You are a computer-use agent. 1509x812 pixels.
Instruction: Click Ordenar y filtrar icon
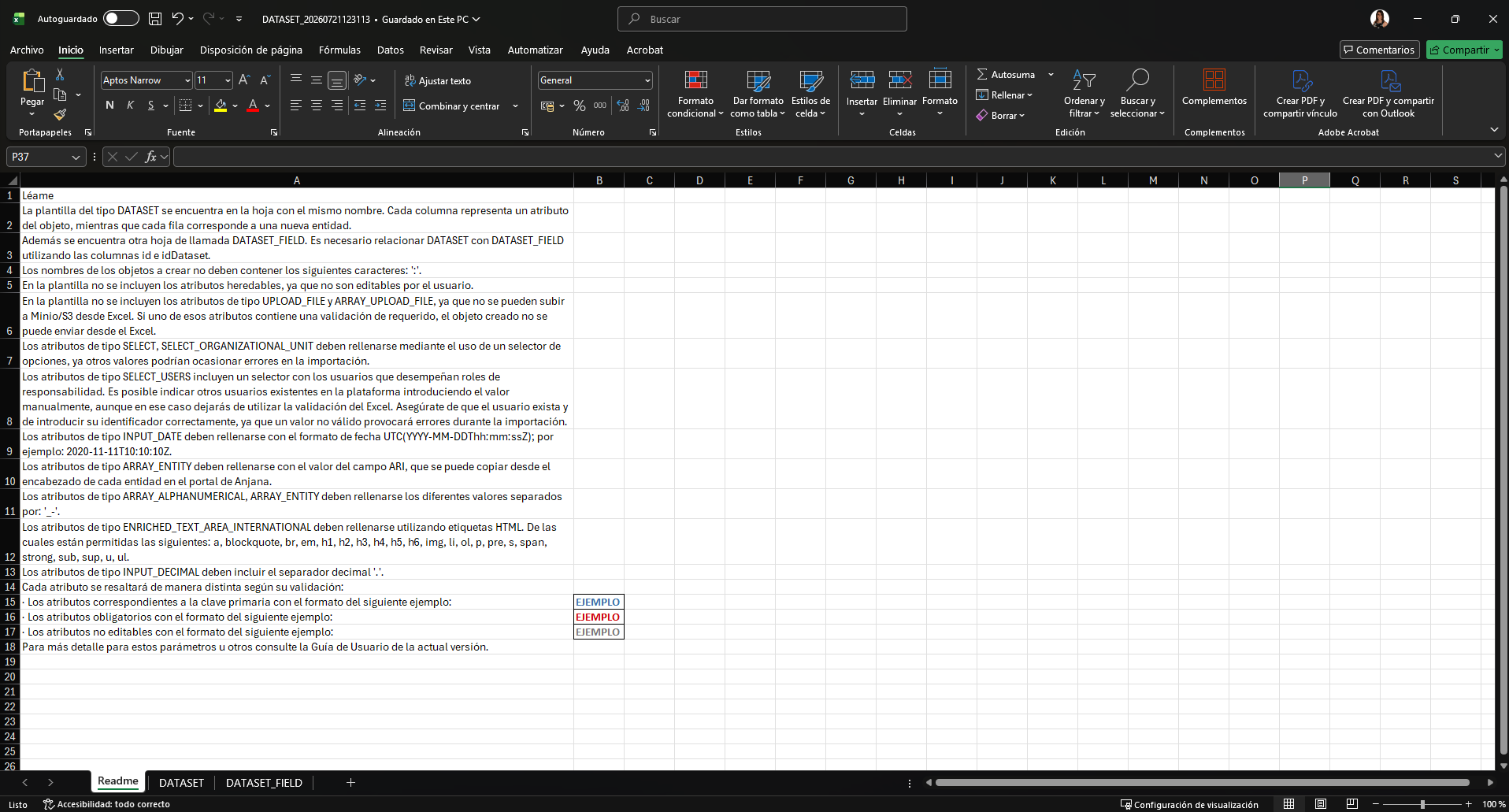point(1084,80)
